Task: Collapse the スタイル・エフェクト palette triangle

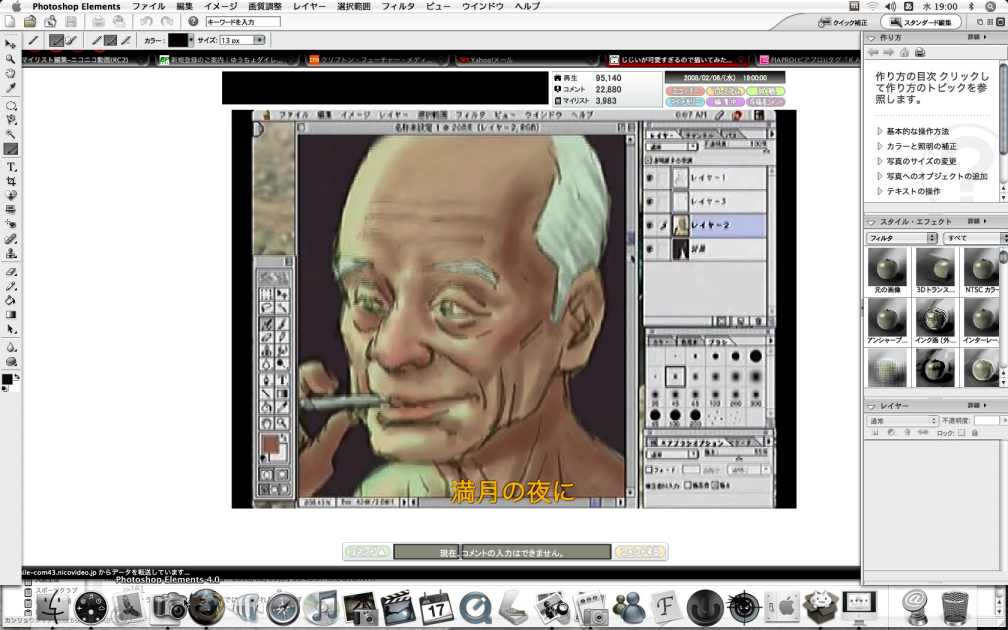Action: coord(871,222)
